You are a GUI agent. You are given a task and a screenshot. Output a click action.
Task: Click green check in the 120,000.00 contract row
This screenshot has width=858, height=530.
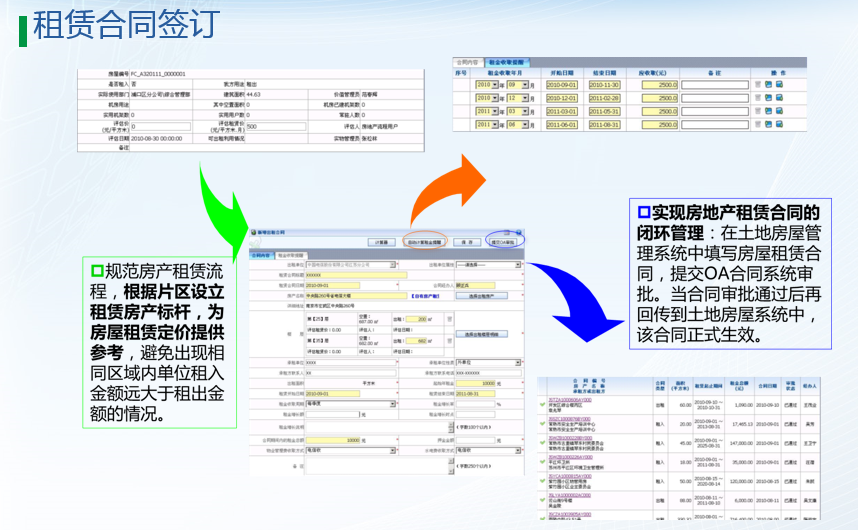(x=542, y=481)
